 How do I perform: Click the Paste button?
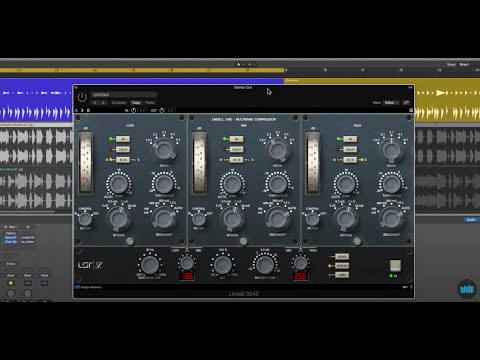click(150, 103)
